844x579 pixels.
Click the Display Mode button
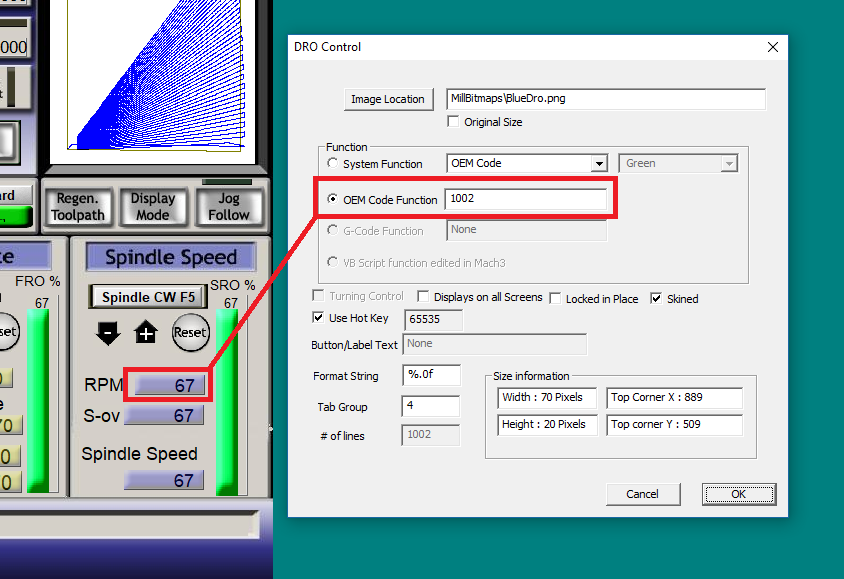pos(153,207)
